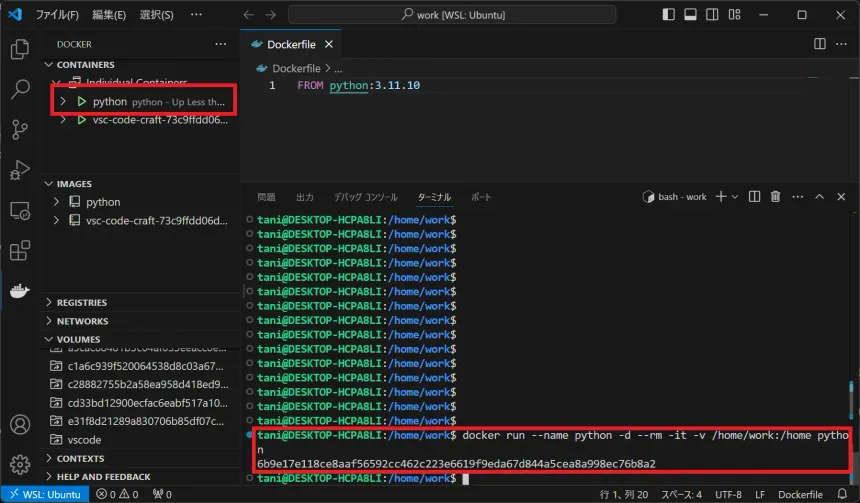The width and height of the screenshot is (860, 503).
Task: Open the Extensions view icon
Action: (20, 251)
